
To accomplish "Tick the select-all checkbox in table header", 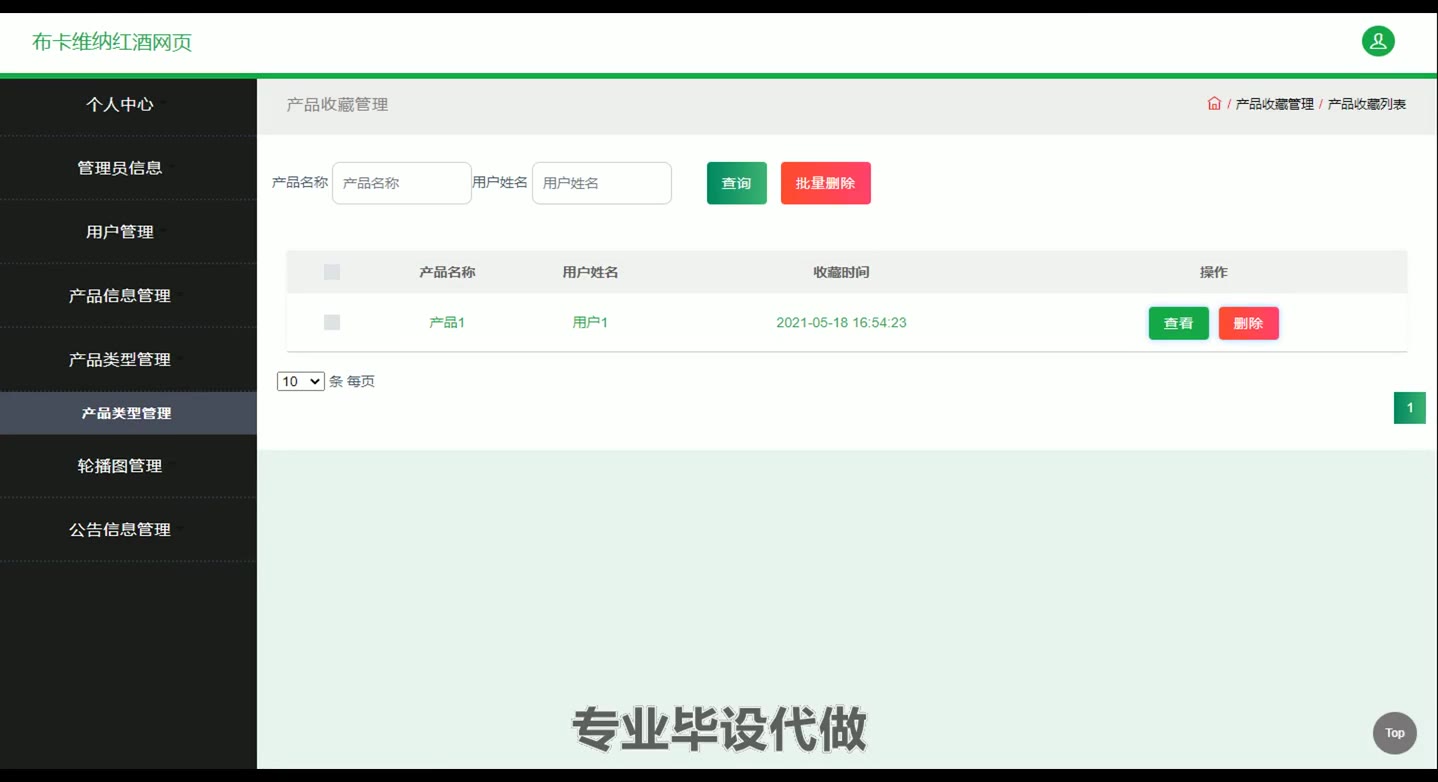I will (332, 272).
